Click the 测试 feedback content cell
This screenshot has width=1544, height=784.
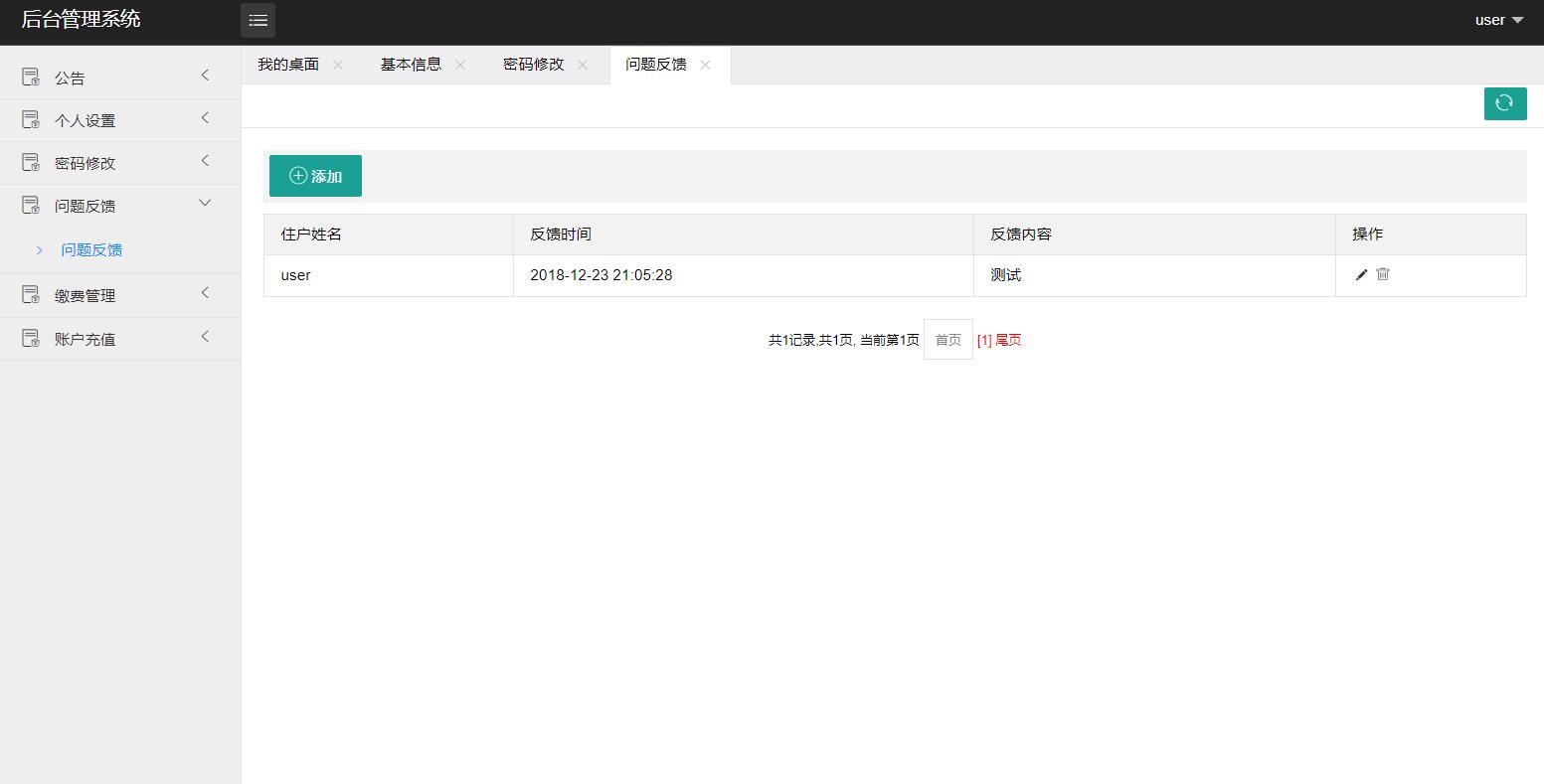tap(1005, 275)
